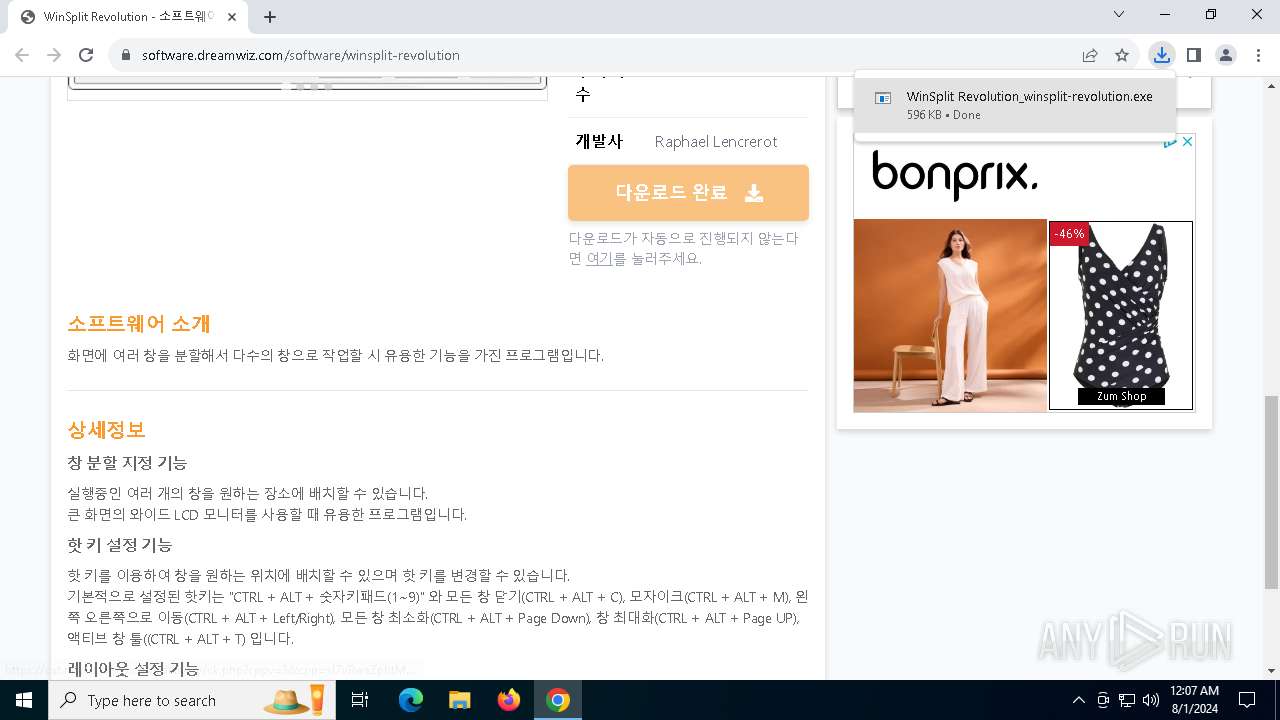The height and width of the screenshot is (720, 1280).
Task: Close the bonprix ad with X
Action: (1187, 142)
